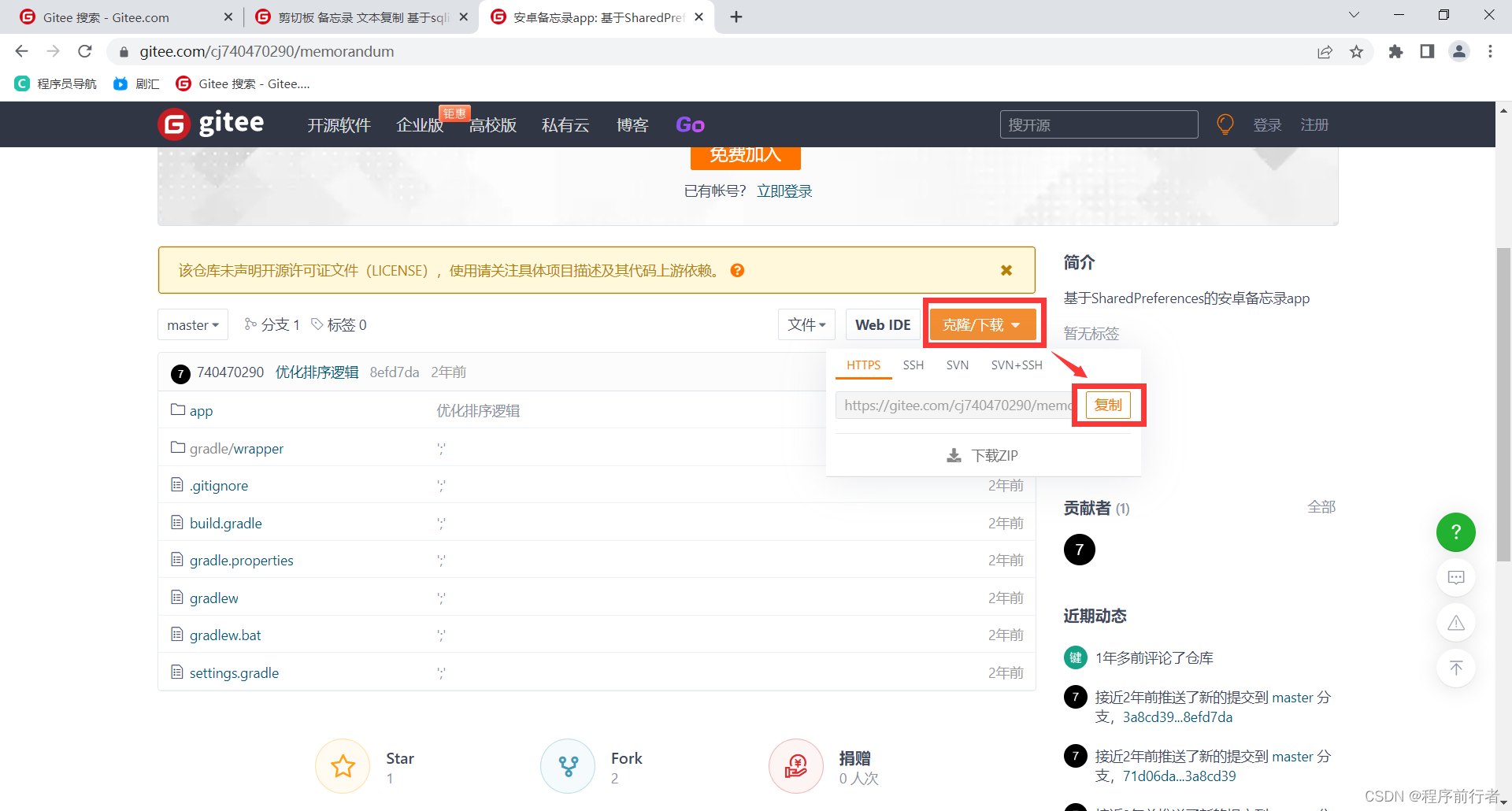Expand the master branch dropdown
This screenshot has height=811, width=1512.
tap(193, 325)
